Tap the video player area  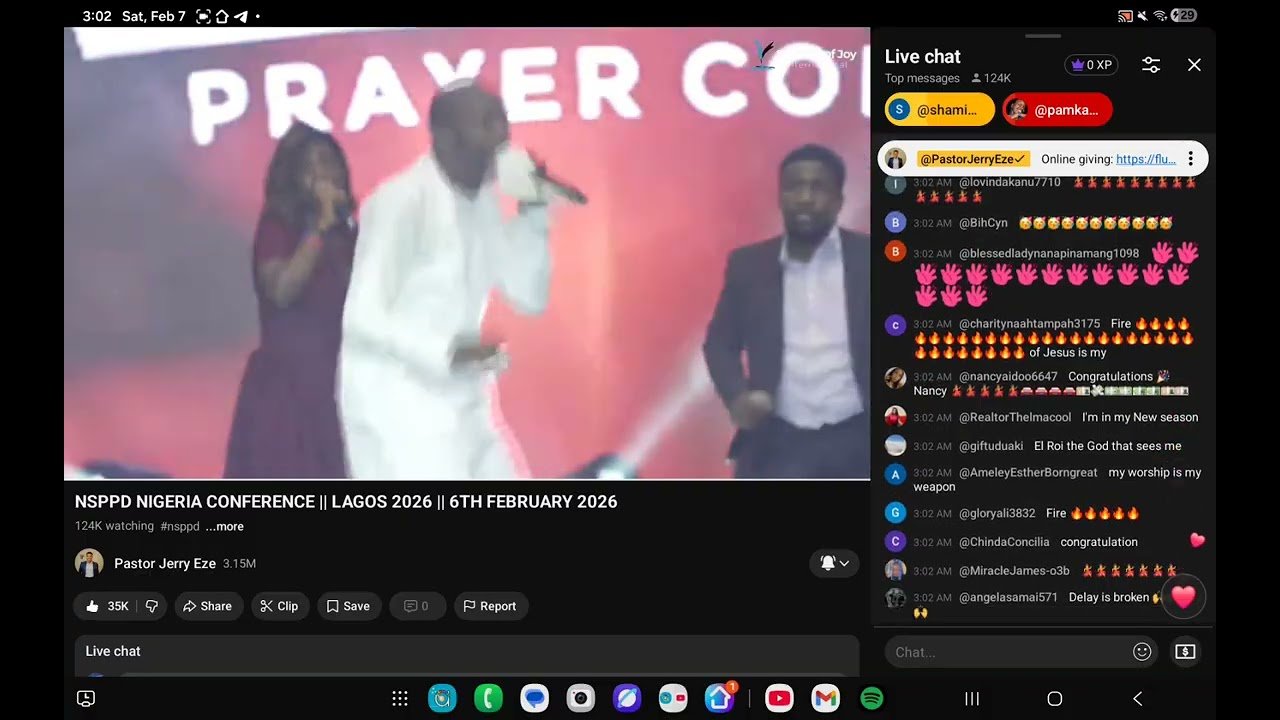pos(467,253)
